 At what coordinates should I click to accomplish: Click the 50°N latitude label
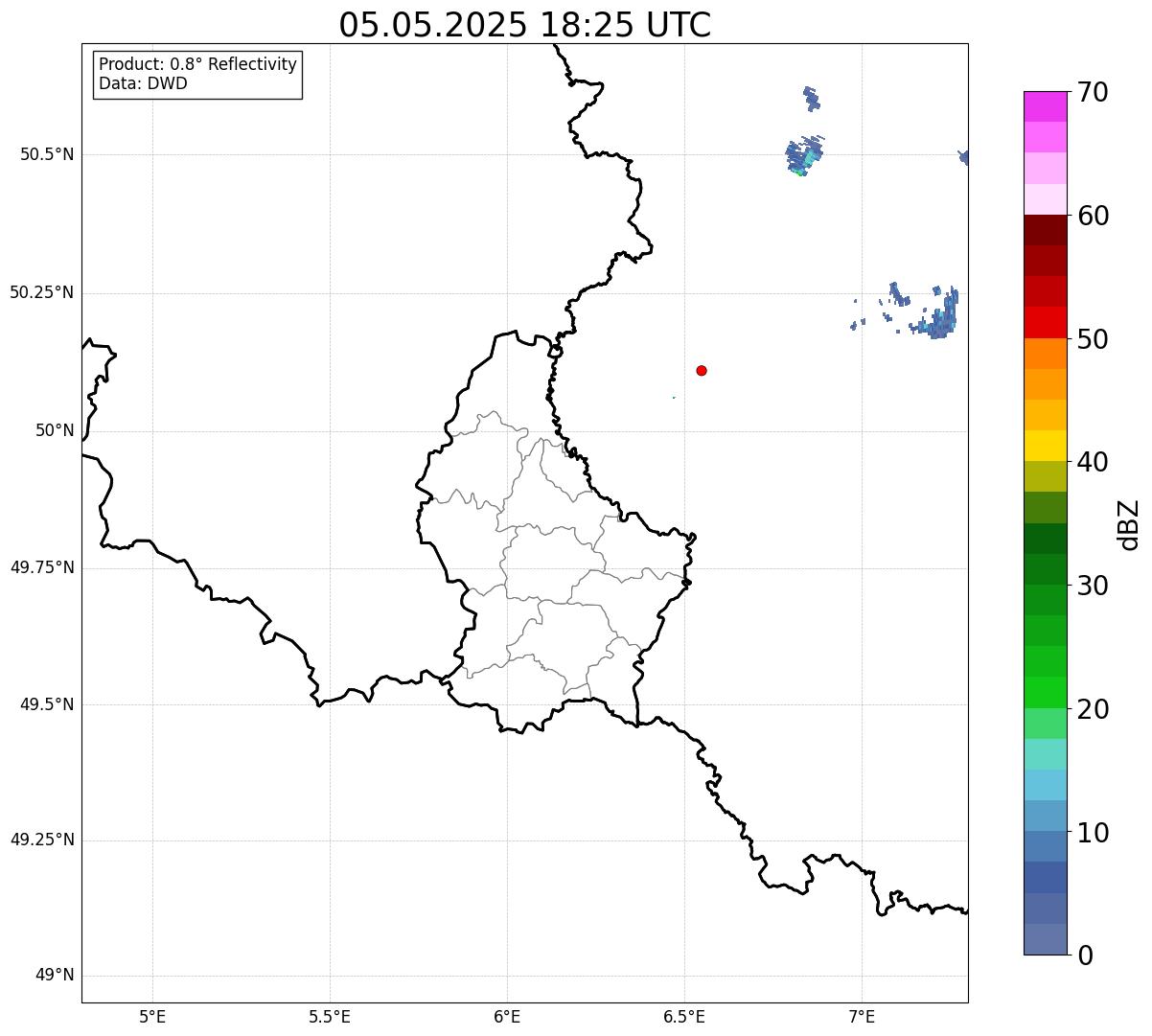point(55,430)
